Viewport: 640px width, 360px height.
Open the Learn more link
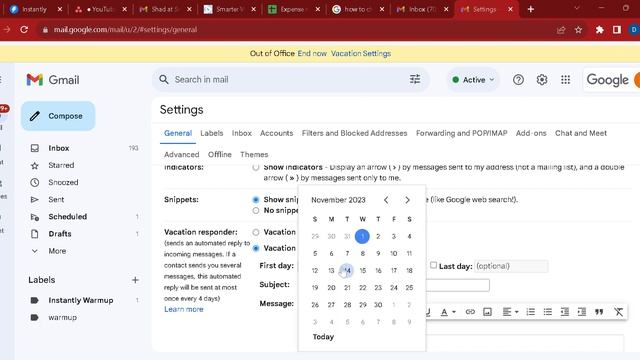[184, 309]
